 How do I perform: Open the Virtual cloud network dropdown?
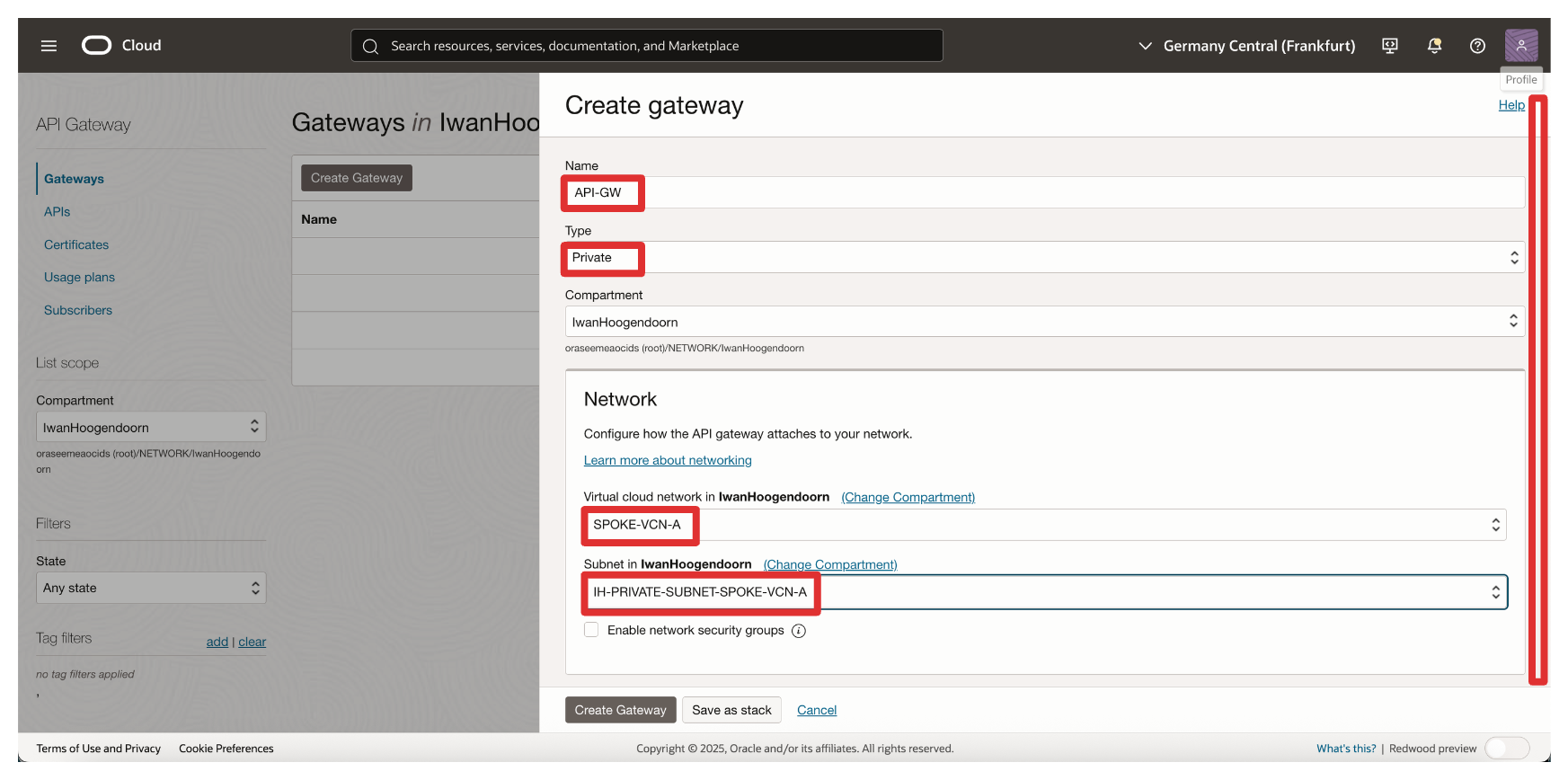pos(1042,525)
